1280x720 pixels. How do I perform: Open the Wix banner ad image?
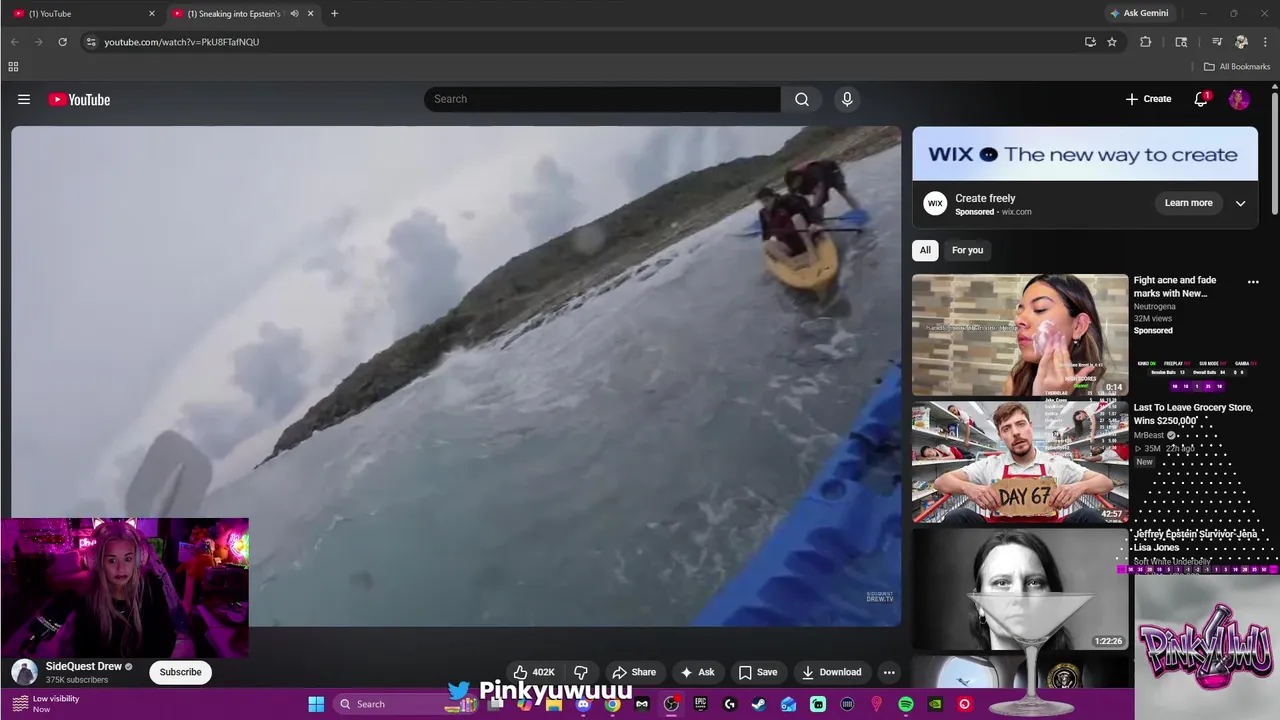click(1085, 154)
